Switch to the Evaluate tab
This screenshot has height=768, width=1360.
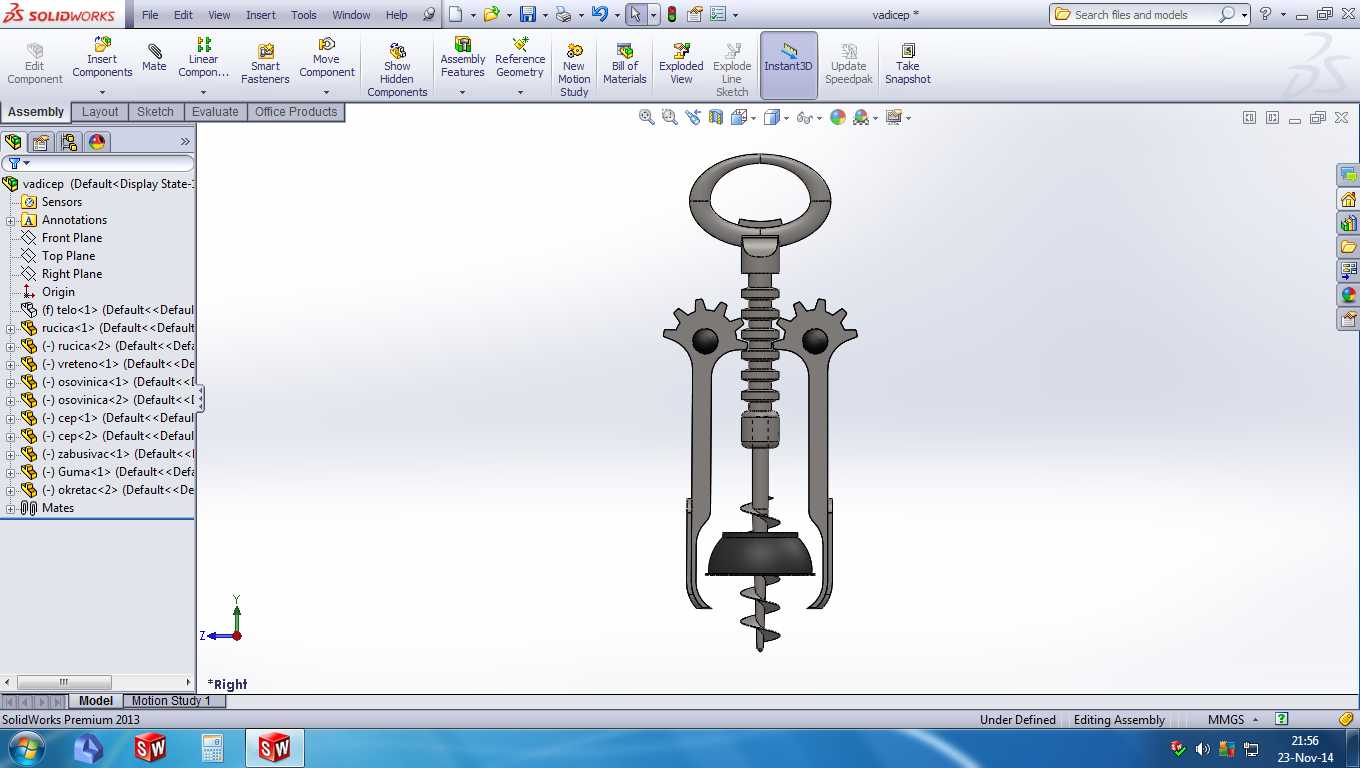(x=215, y=112)
